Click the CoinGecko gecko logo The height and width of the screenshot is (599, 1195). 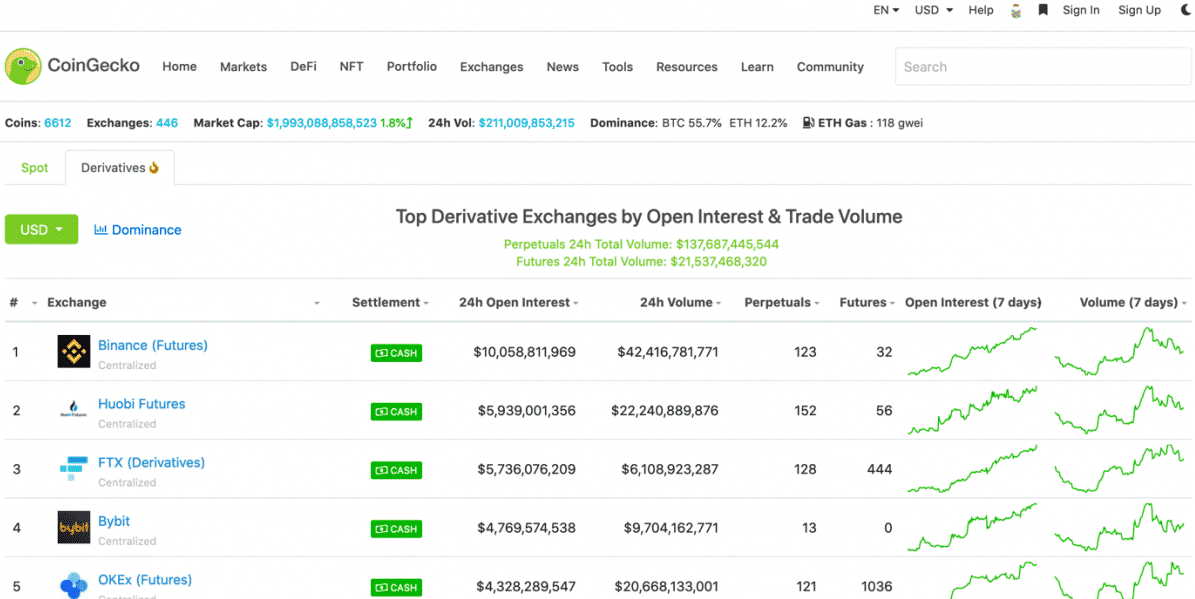(x=23, y=67)
